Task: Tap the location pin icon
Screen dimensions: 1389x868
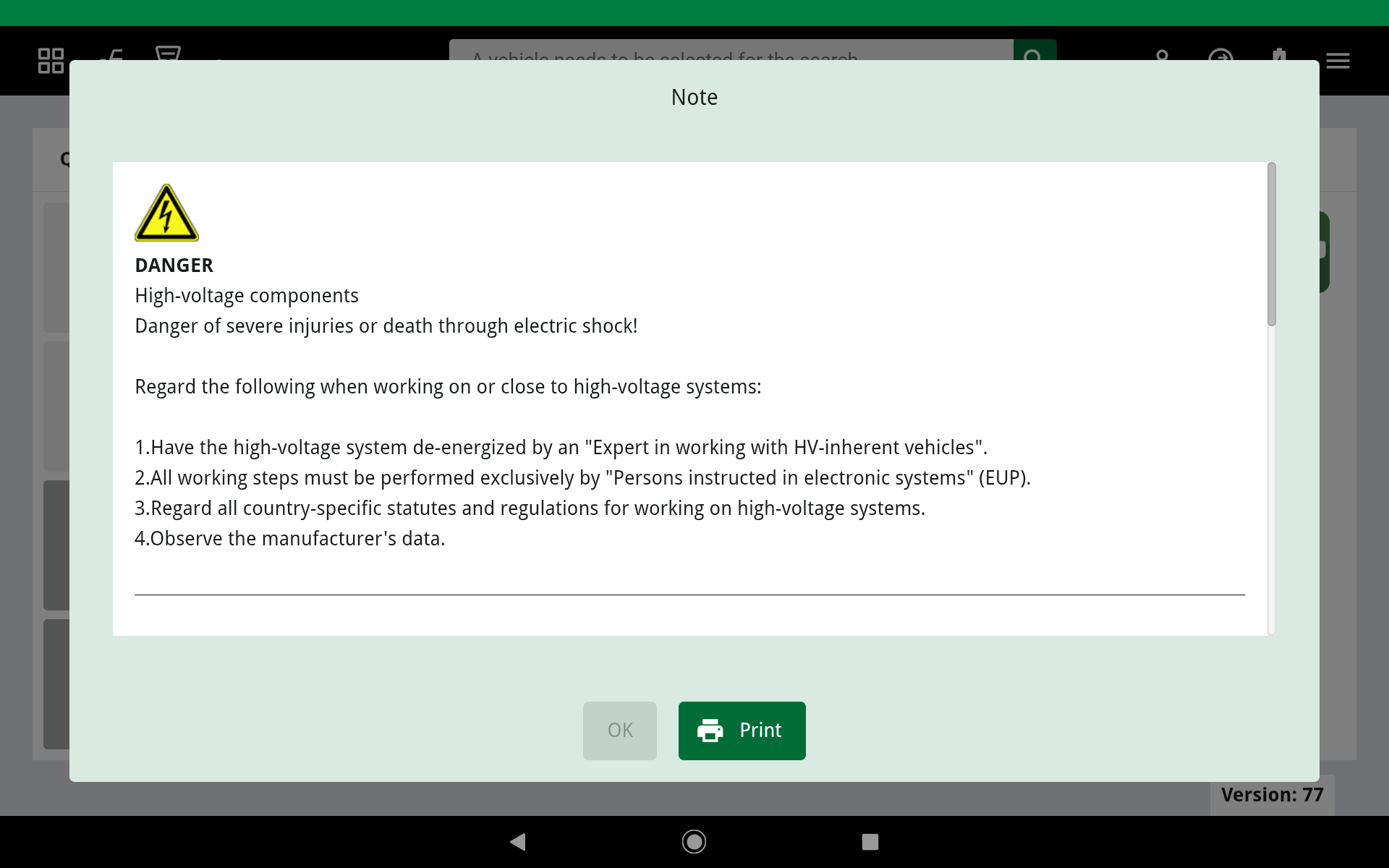Action: tap(1163, 54)
